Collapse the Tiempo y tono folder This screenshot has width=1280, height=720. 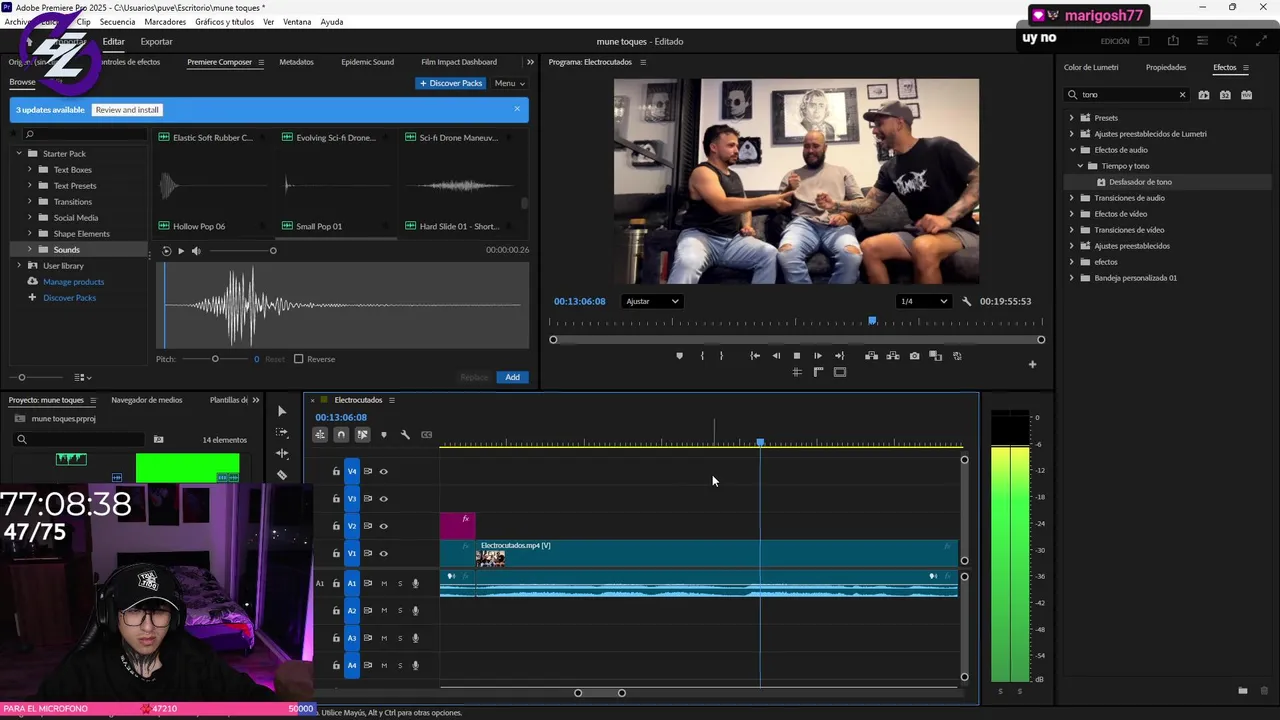[1080, 166]
